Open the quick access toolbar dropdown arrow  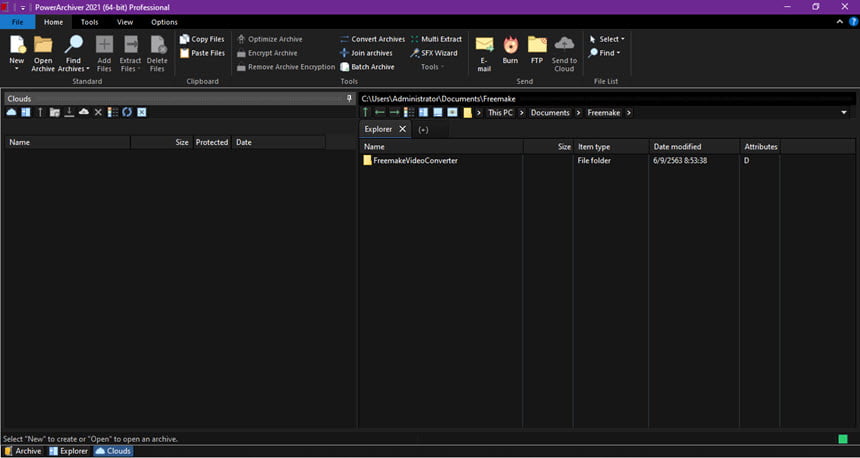tap(23, 8)
